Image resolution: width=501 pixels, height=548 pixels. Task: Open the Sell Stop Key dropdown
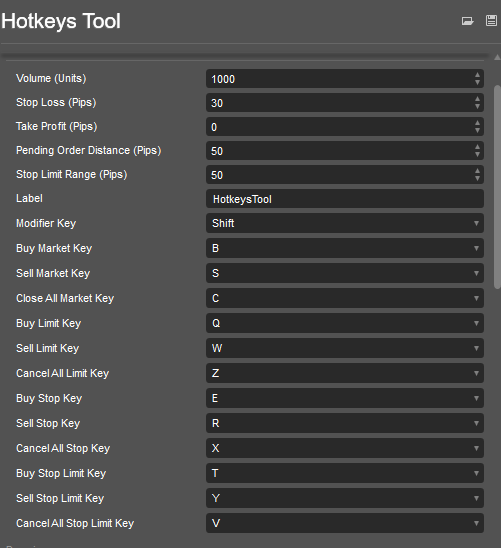[345, 423]
